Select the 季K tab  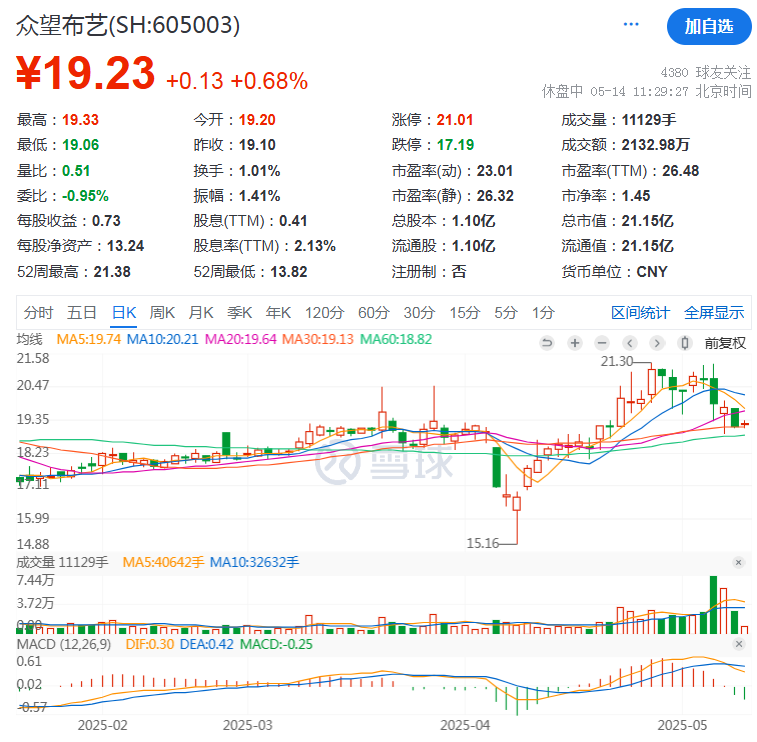(239, 313)
